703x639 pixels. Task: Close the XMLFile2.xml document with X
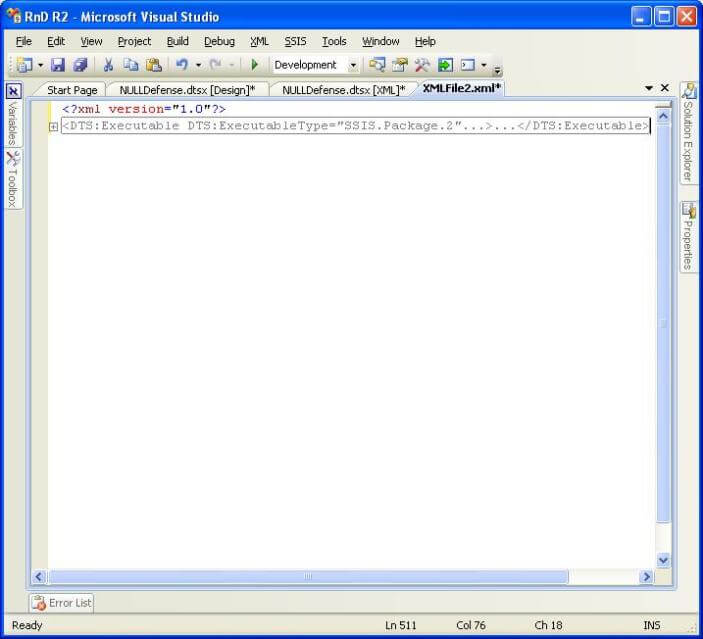tap(665, 88)
